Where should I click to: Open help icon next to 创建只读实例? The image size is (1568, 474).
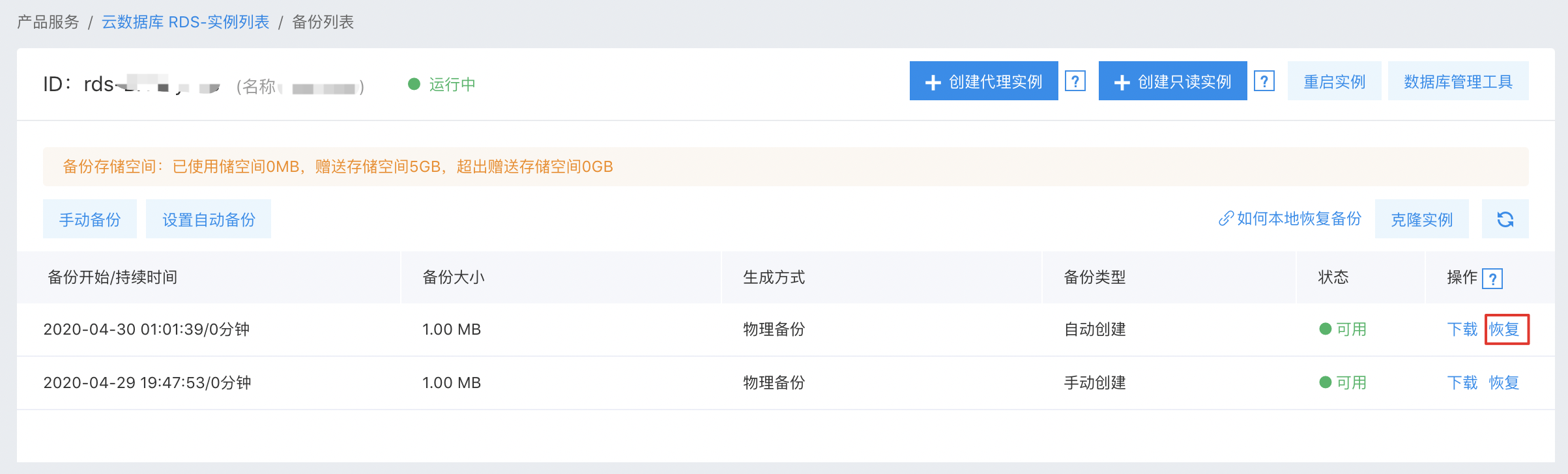point(1264,81)
